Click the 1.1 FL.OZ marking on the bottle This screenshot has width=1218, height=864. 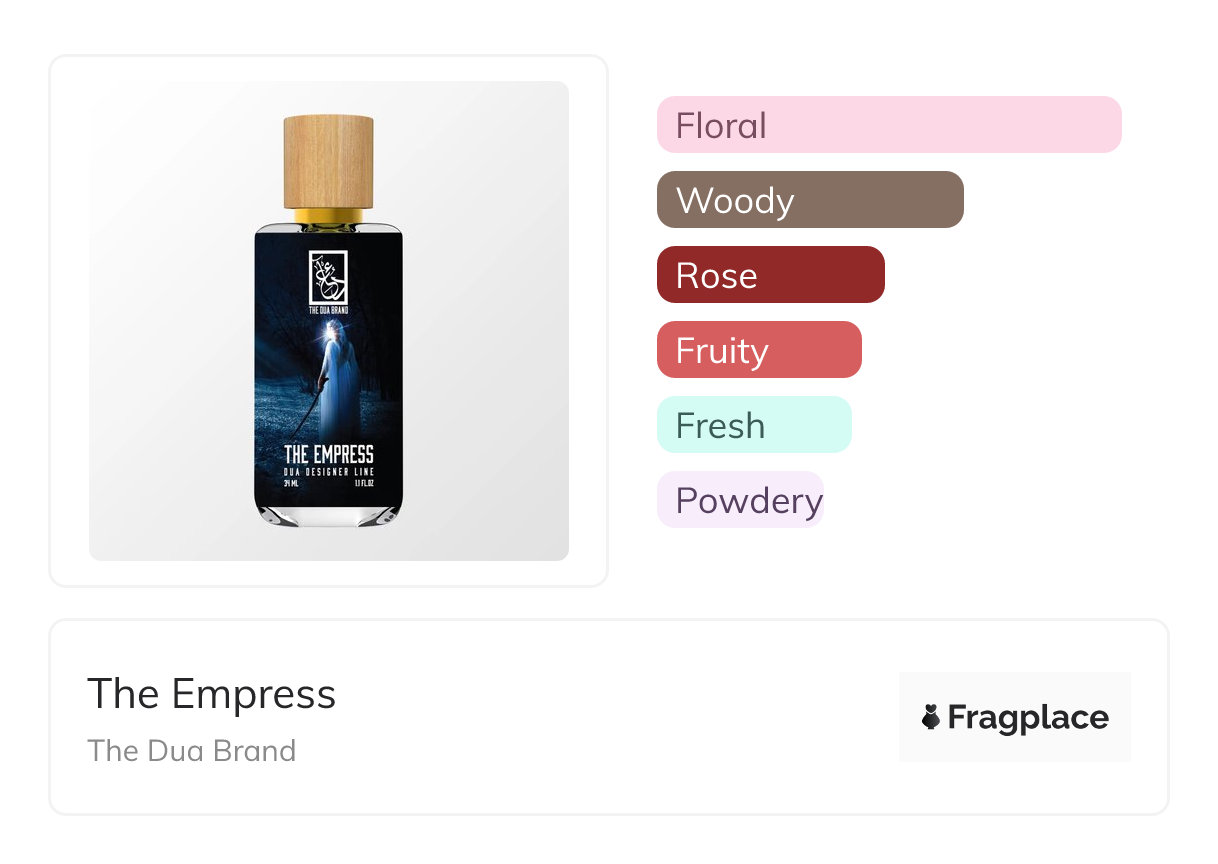click(363, 484)
